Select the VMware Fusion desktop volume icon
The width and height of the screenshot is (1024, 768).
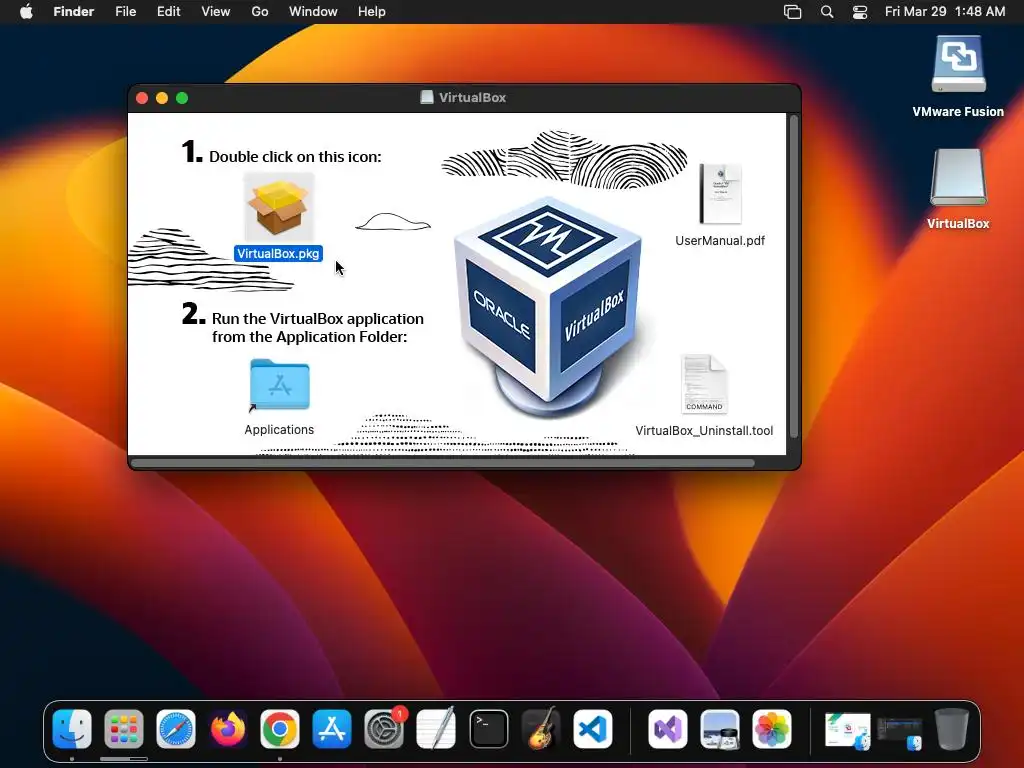coord(958,63)
